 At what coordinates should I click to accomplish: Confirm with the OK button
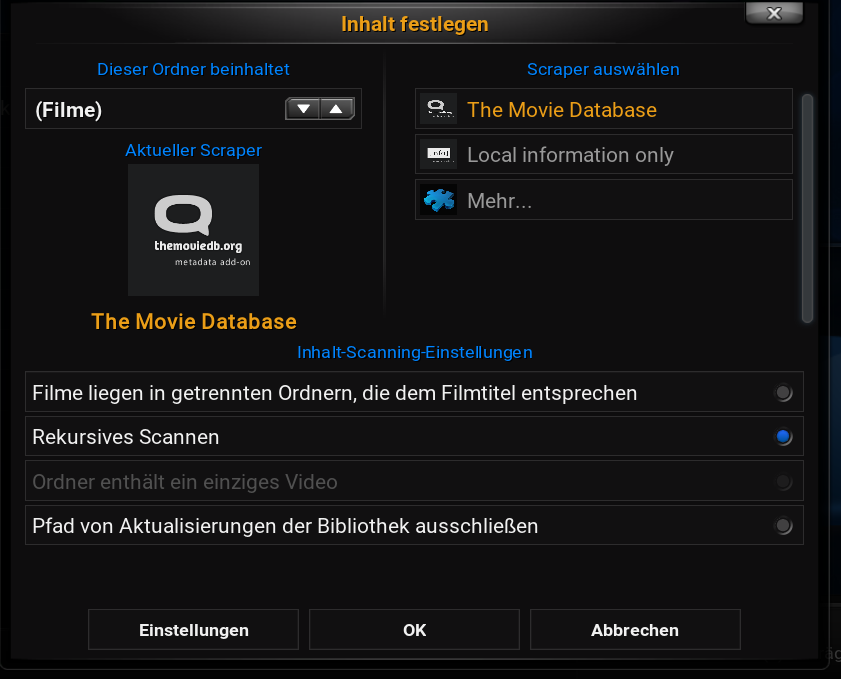(414, 630)
